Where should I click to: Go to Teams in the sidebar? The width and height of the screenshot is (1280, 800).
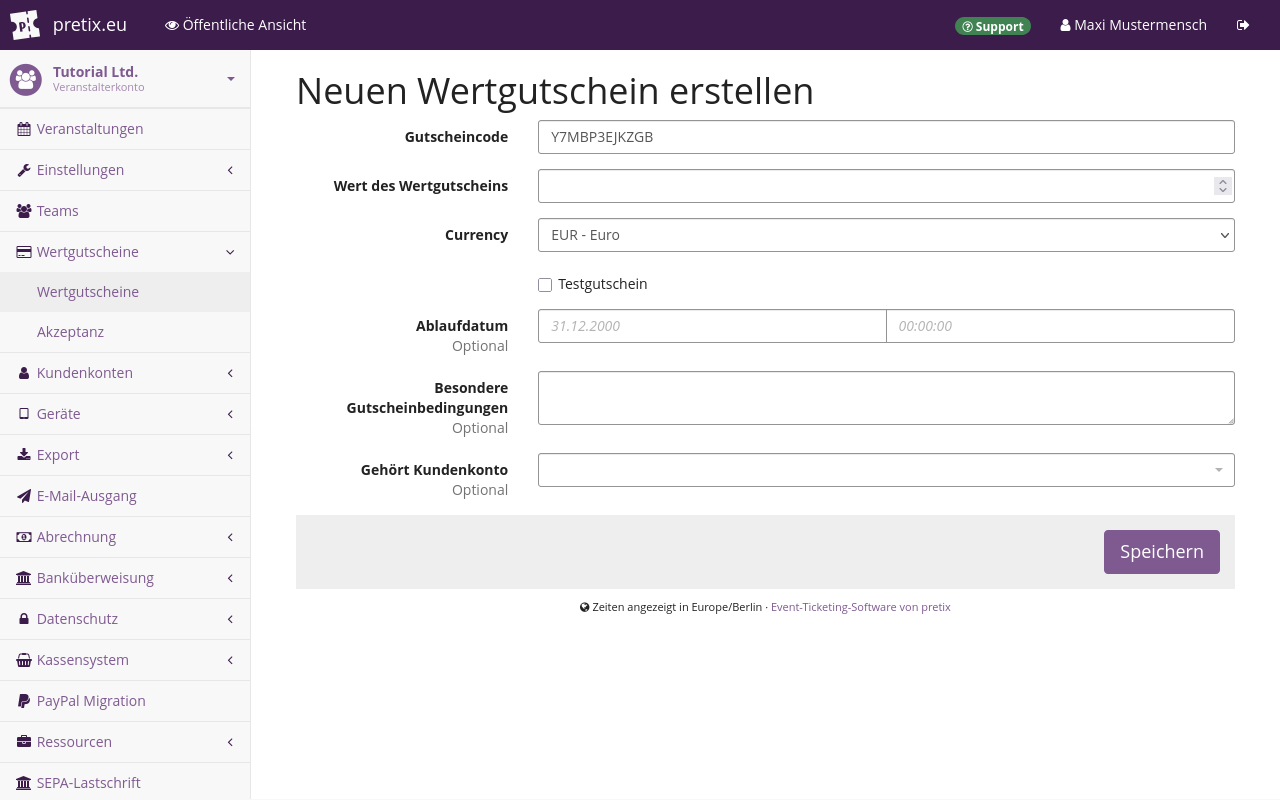tap(125, 211)
